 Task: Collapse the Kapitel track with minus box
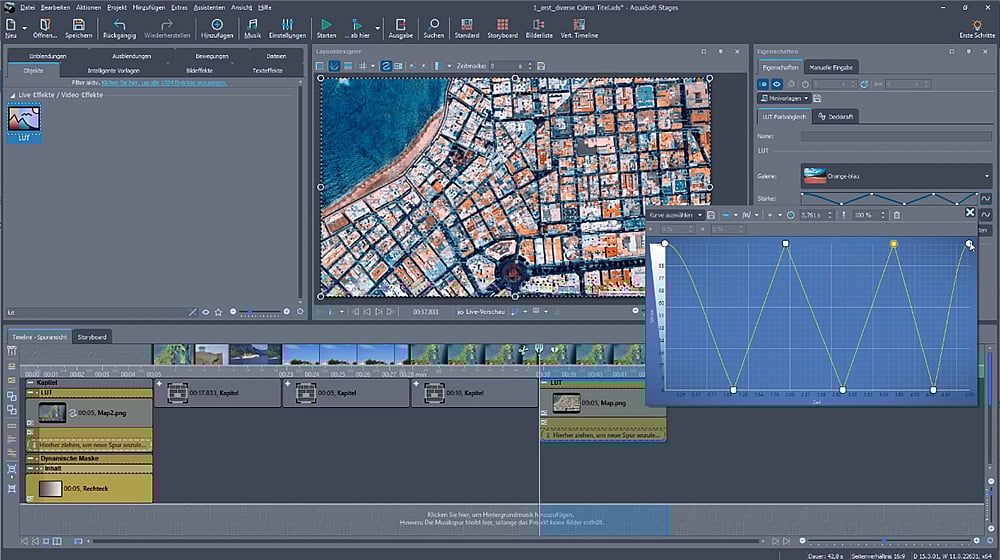(30, 382)
